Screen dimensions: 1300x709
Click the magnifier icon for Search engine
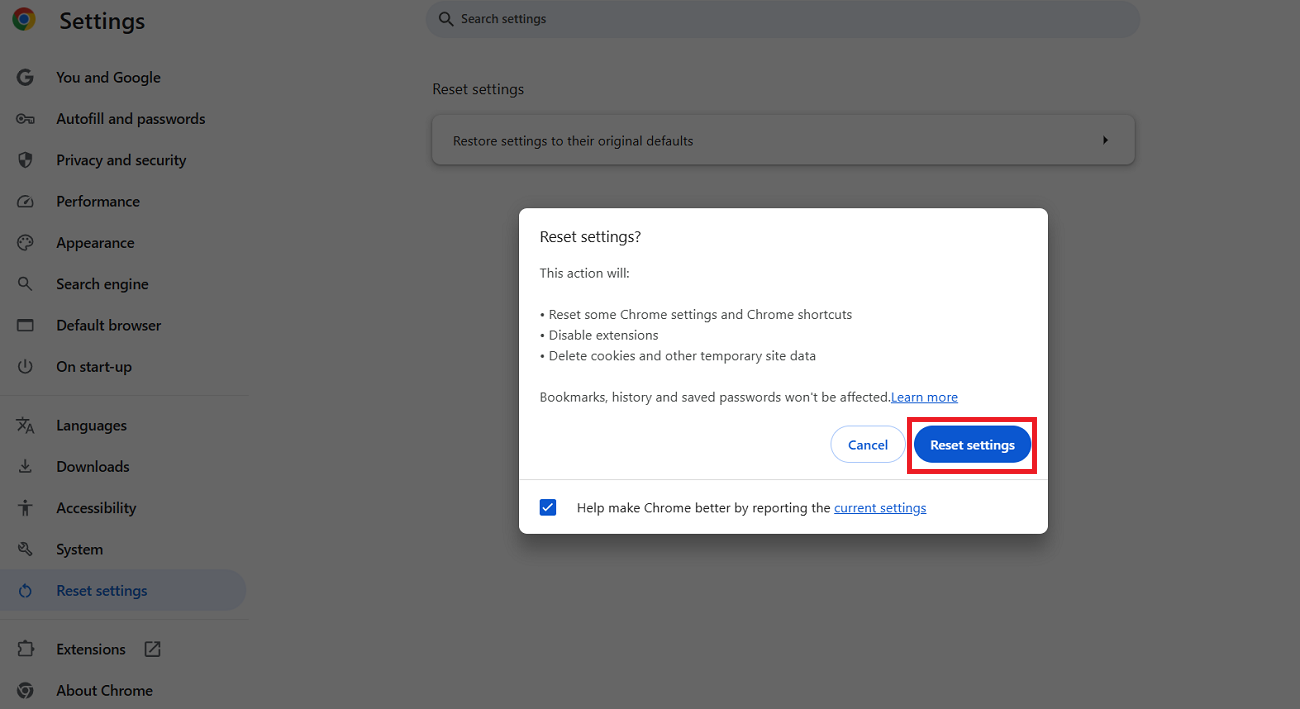click(x=25, y=284)
